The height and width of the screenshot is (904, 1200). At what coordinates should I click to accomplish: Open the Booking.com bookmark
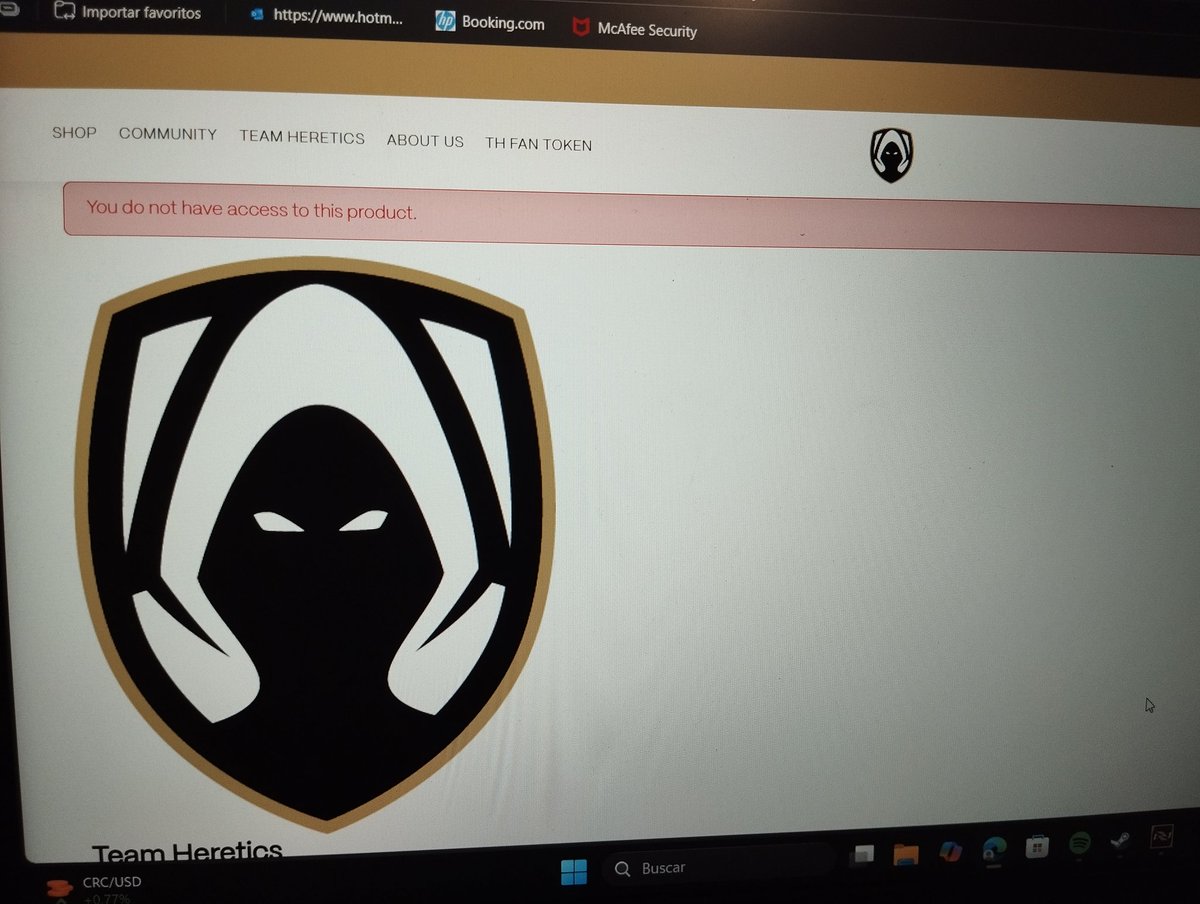coord(504,23)
